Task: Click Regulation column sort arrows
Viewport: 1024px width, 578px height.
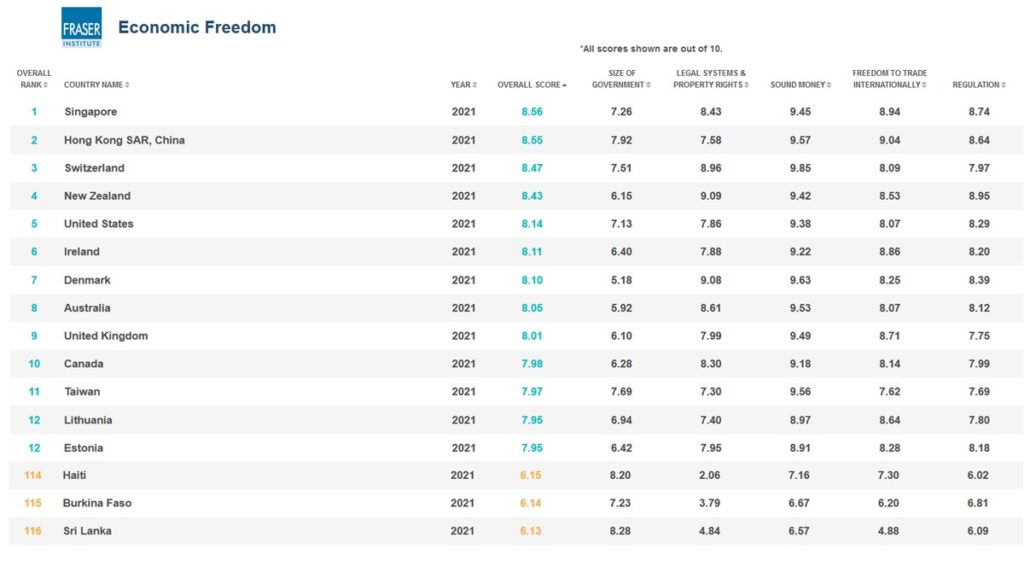Action: click(1003, 85)
